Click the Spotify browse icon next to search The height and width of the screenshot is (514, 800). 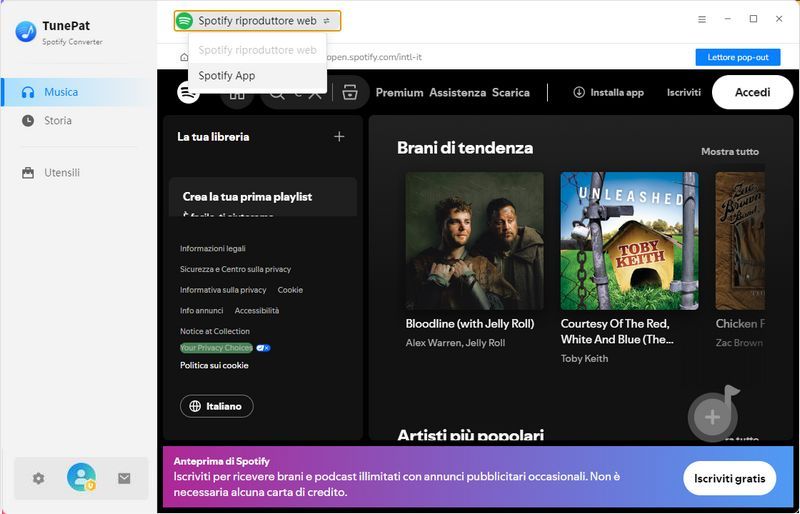[349, 92]
